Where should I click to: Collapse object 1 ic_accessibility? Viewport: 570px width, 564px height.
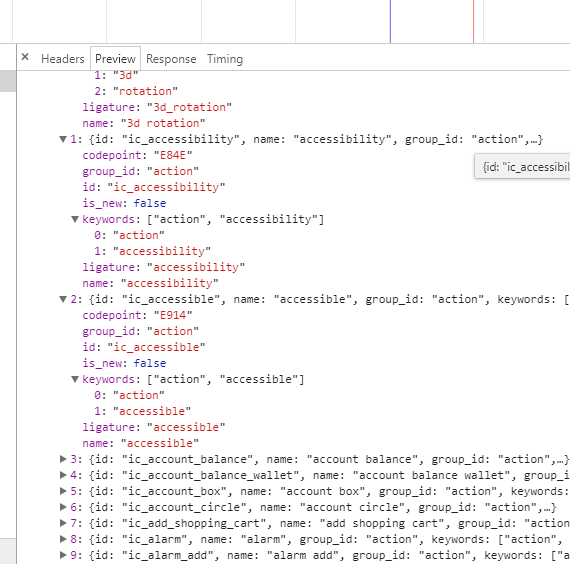tap(63, 139)
